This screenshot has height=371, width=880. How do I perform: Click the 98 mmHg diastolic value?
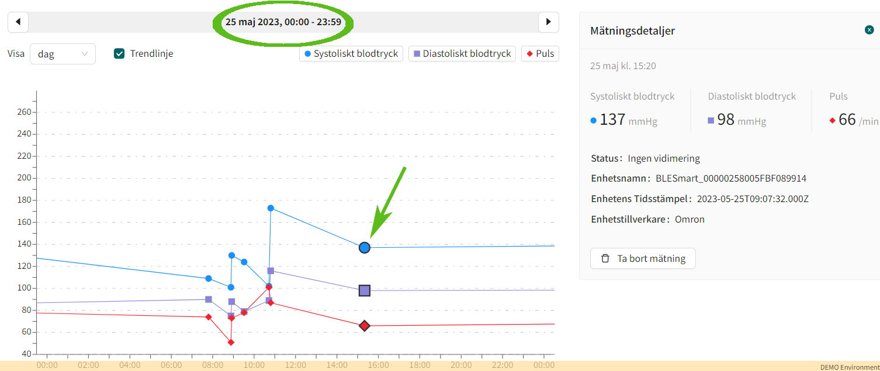737,120
